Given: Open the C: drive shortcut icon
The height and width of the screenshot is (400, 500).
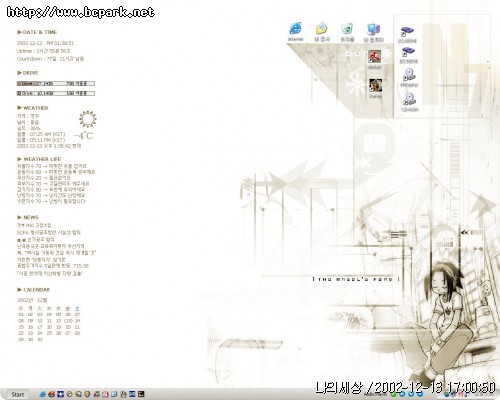Looking at the screenshot, I should point(407,32).
